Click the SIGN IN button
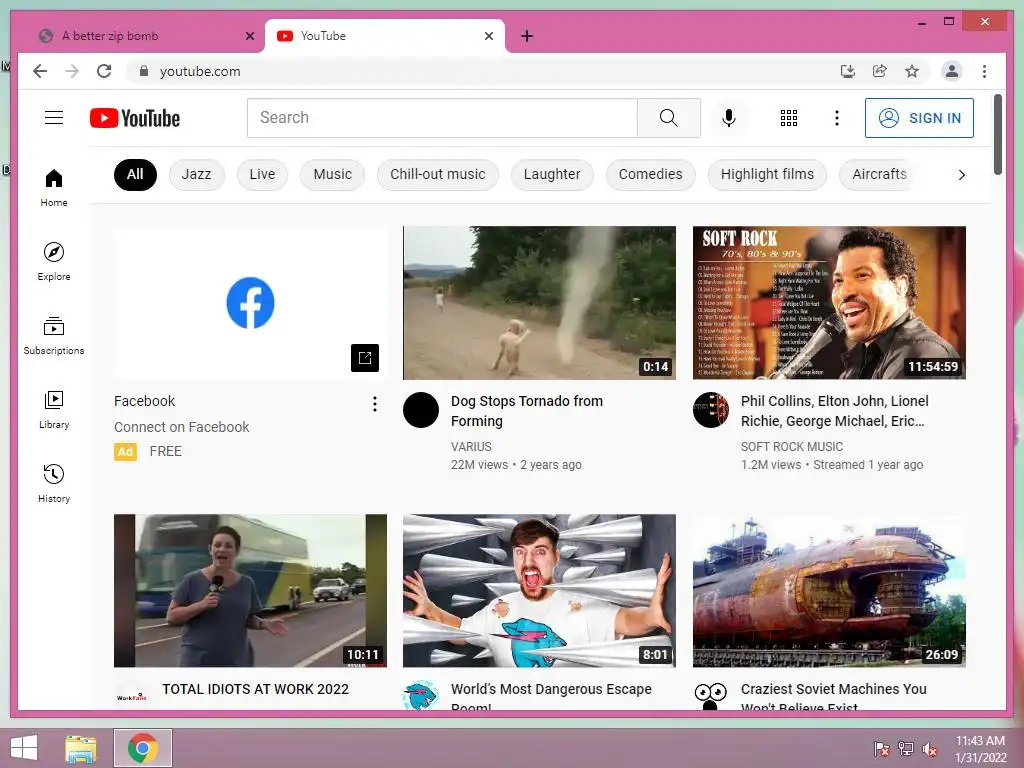This screenshot has width=1024, height=768. tap(919, 118)
